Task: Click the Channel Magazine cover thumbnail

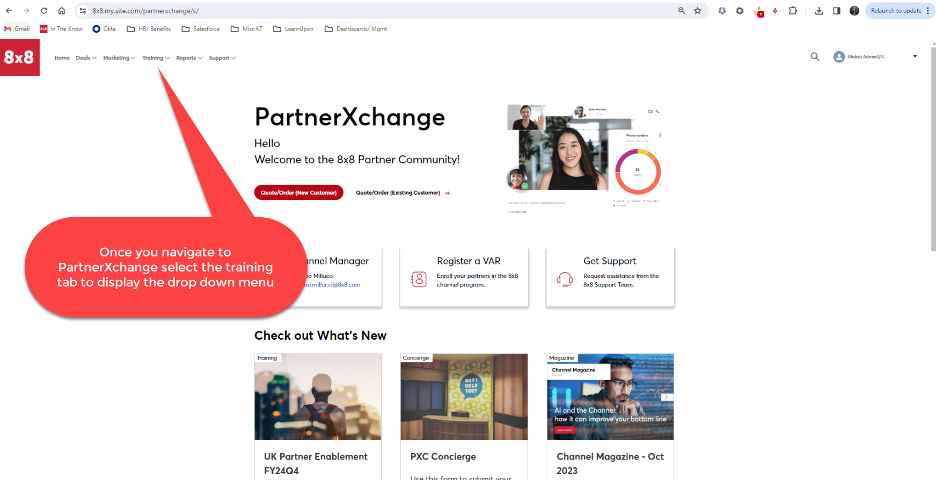Action: (x=611, y=397)
